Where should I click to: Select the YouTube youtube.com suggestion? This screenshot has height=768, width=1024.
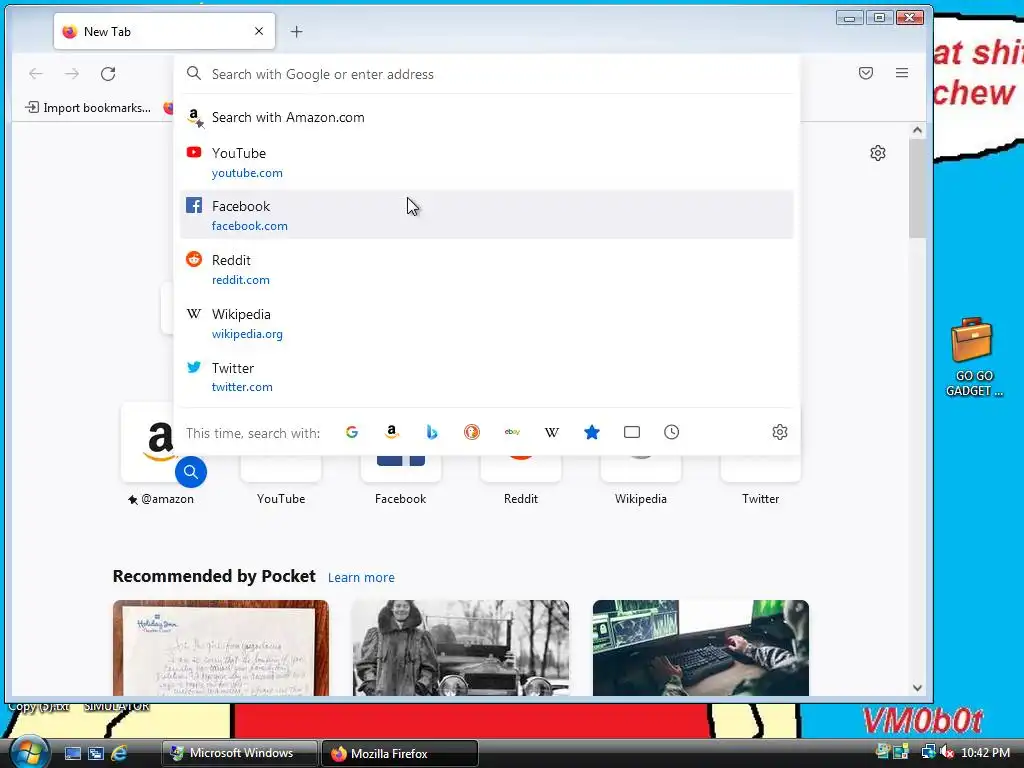(487, 162)
